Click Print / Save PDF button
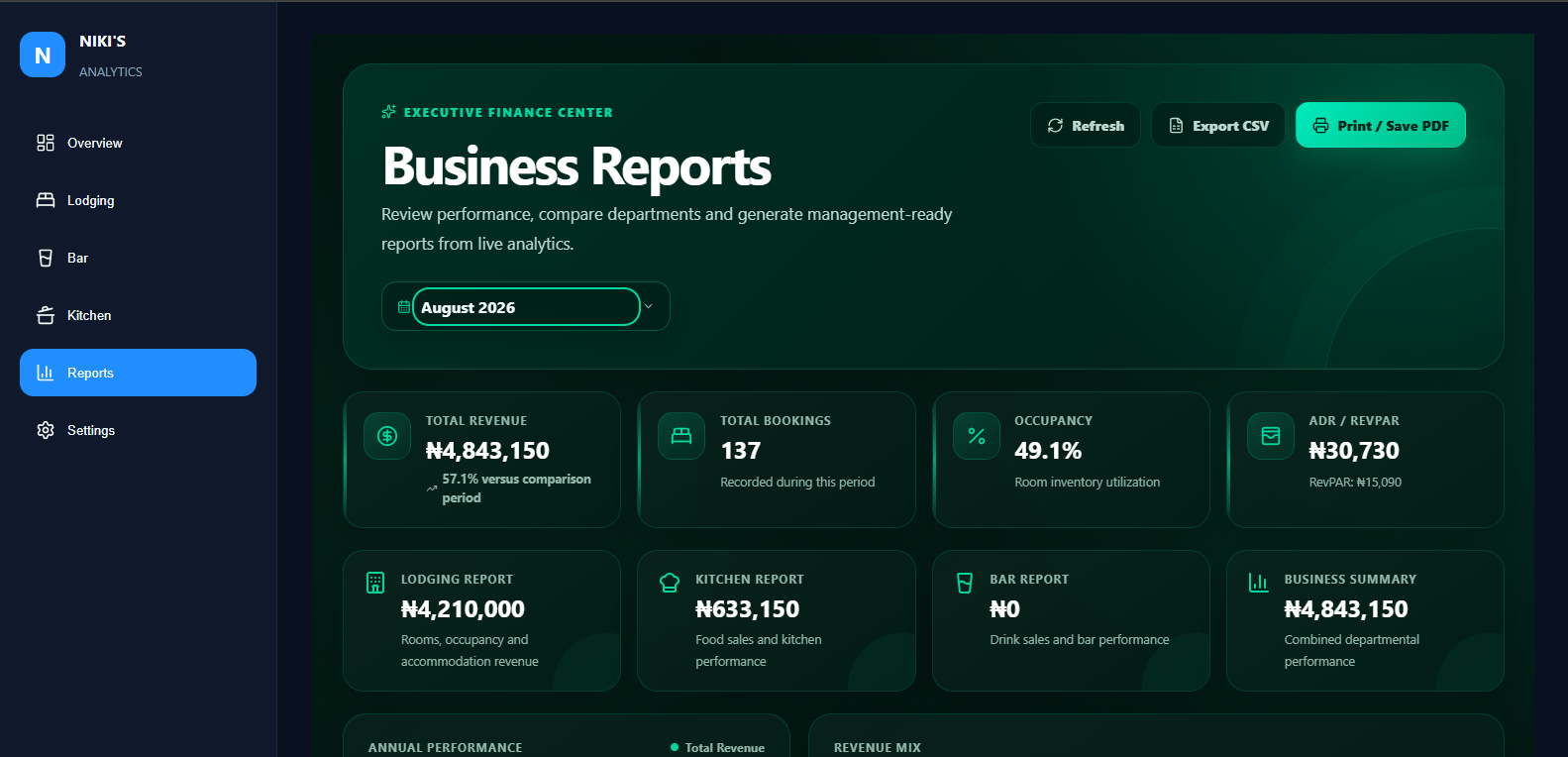 click(1381, 126)
